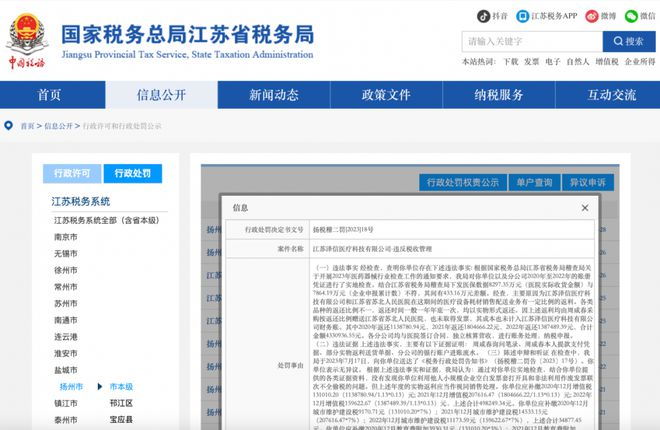Select 连云港 in the region list
Image resolution: width=660 pixels, height=430 pixels.
tap(66, 337)
